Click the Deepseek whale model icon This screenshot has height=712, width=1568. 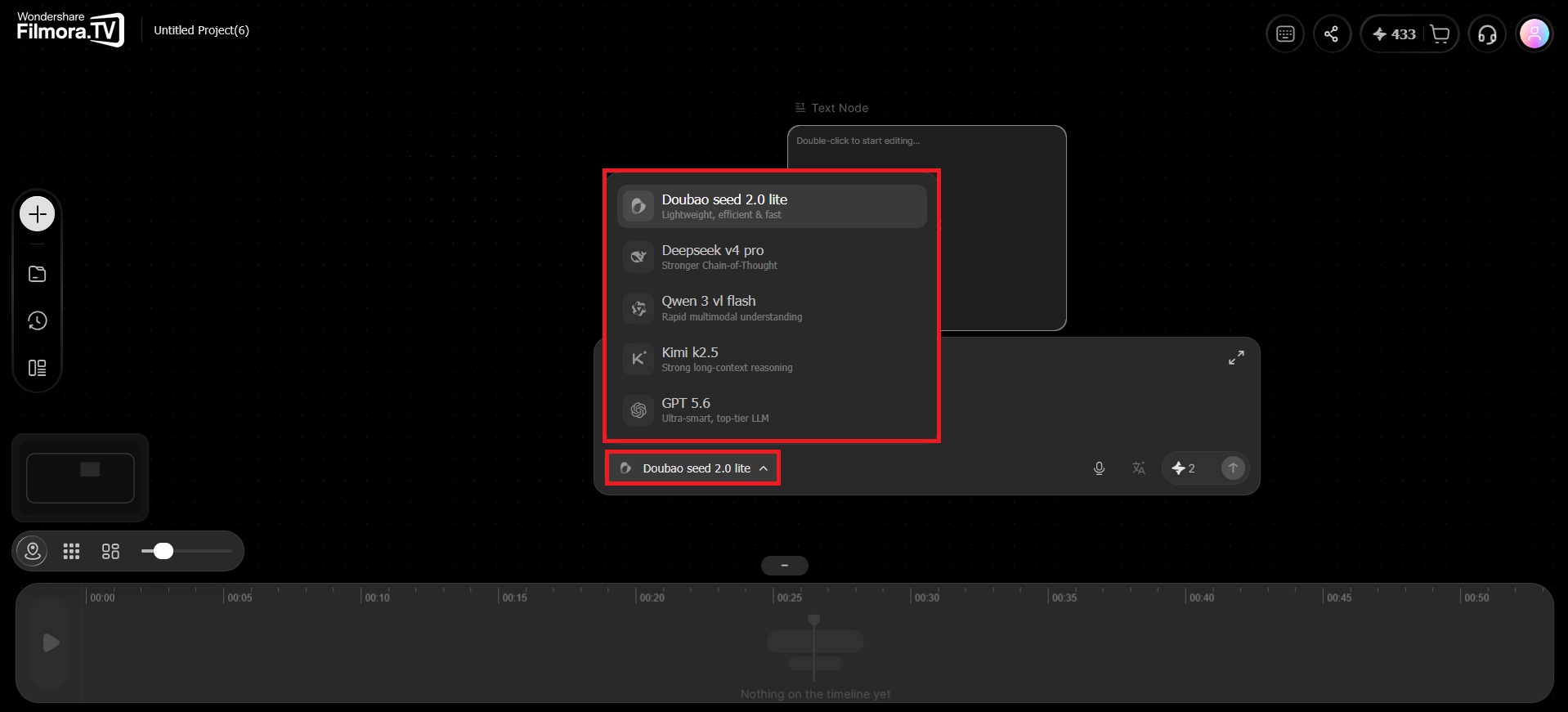tap(638, 257)
